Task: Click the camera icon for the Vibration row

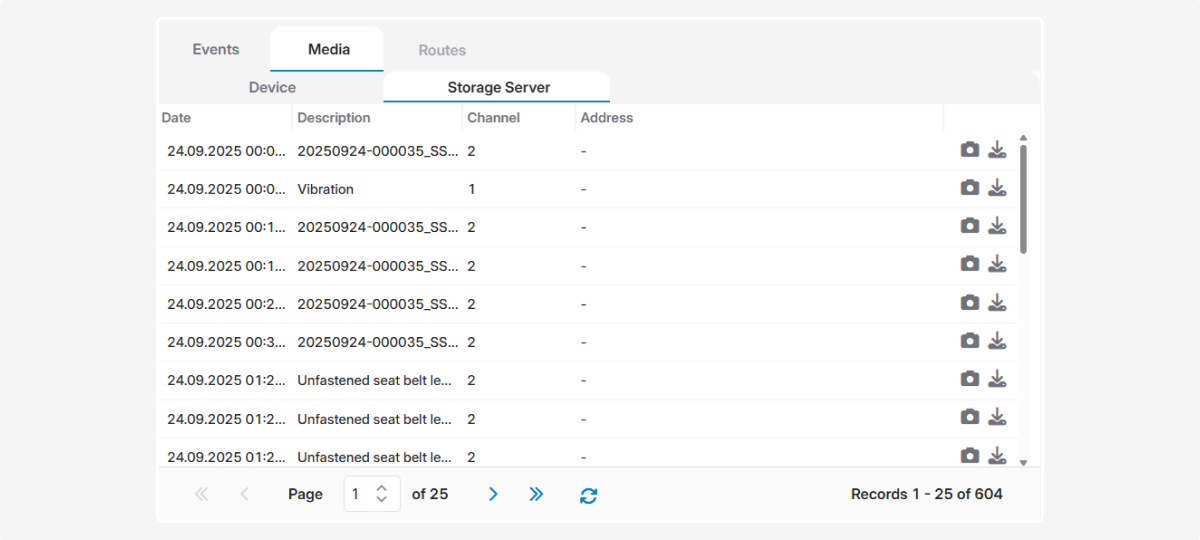Action: tap(969, 188)
